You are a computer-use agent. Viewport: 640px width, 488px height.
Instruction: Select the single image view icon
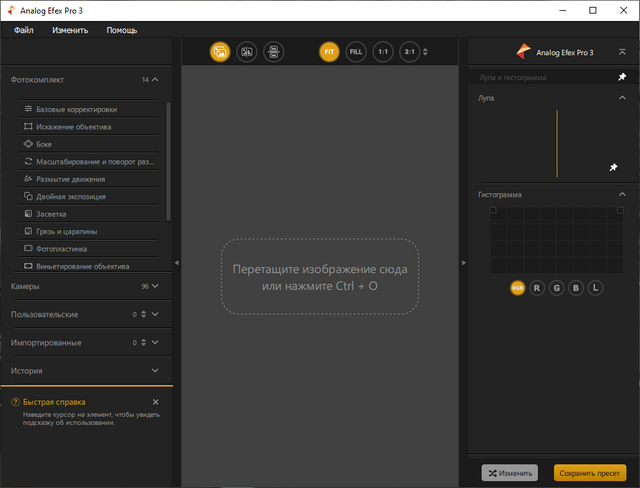pos(220,51)
